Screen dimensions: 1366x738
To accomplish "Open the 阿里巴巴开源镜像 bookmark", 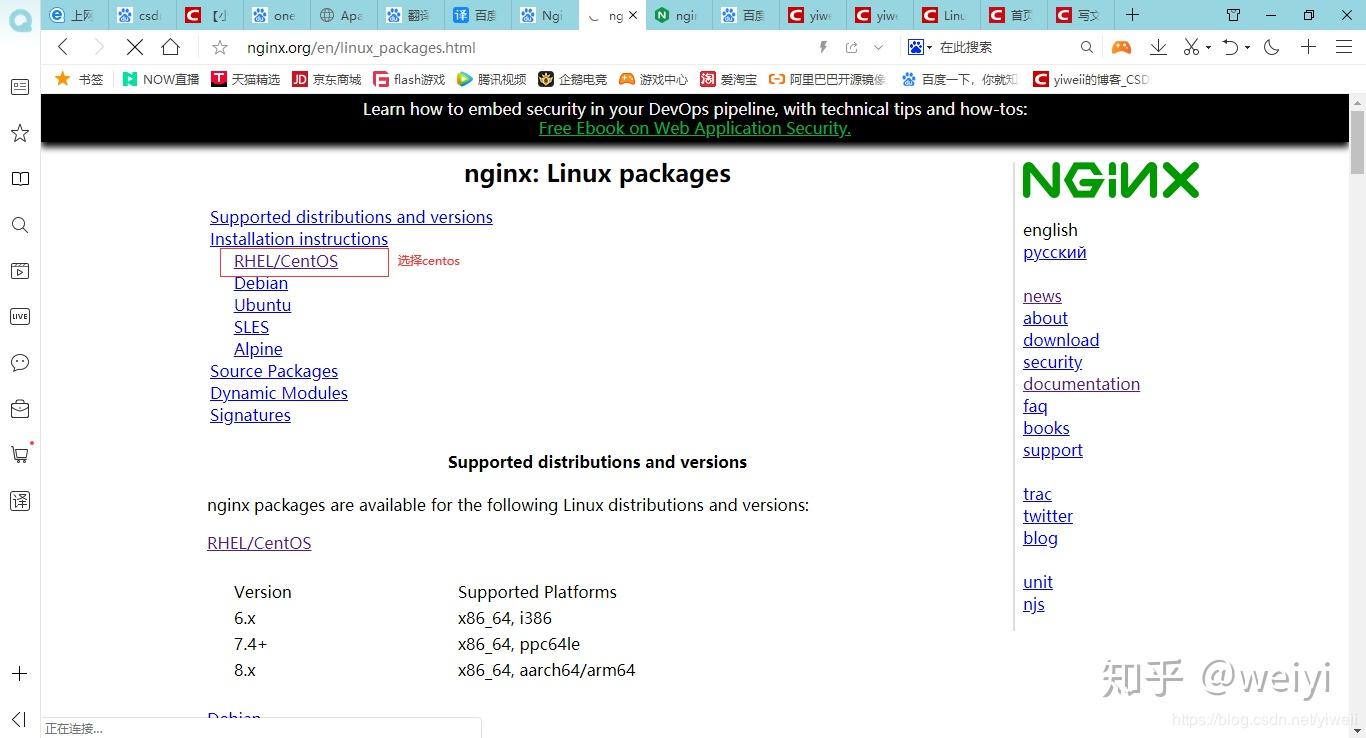I will click(x=827, y=79).
